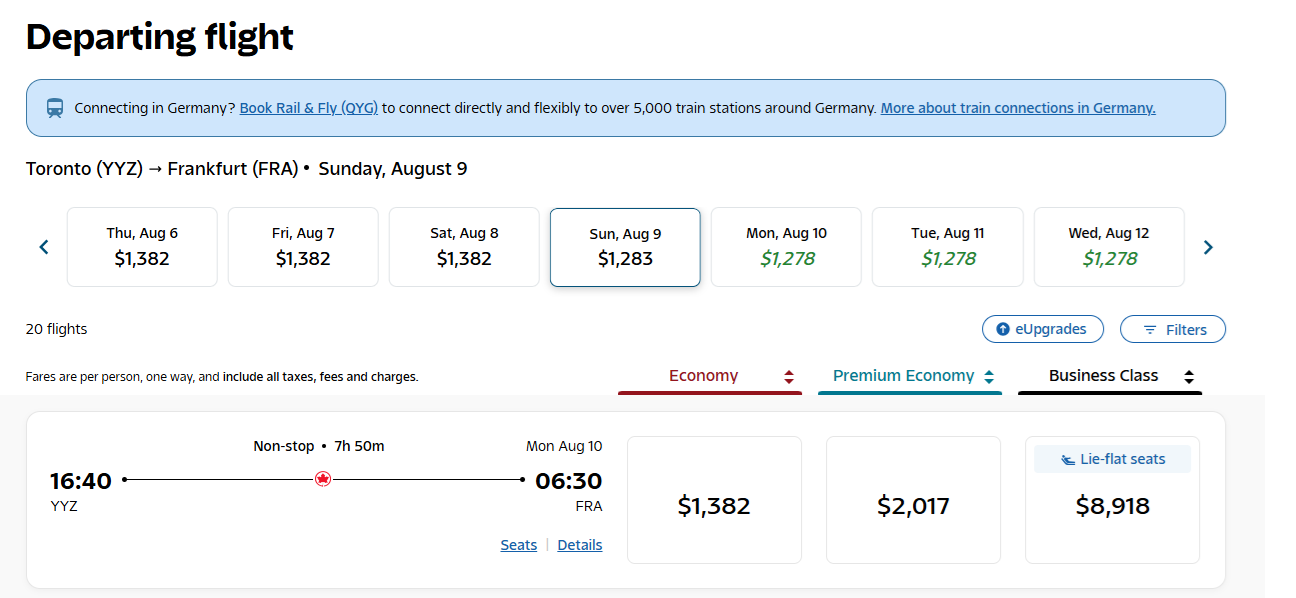Screen dimensions: 1296x598
Task: Click the Mon Aug 10 arrival date label
Action: [564, 446]
